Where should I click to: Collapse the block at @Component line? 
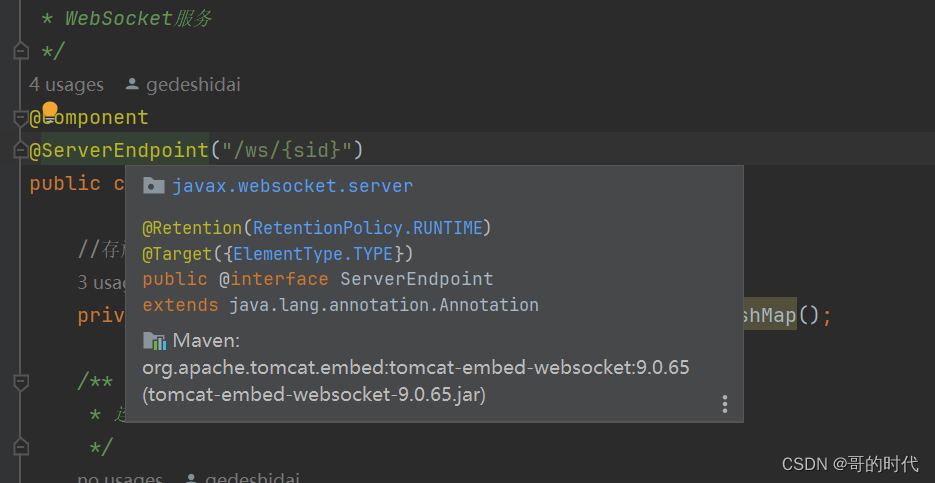pos(21,118)
